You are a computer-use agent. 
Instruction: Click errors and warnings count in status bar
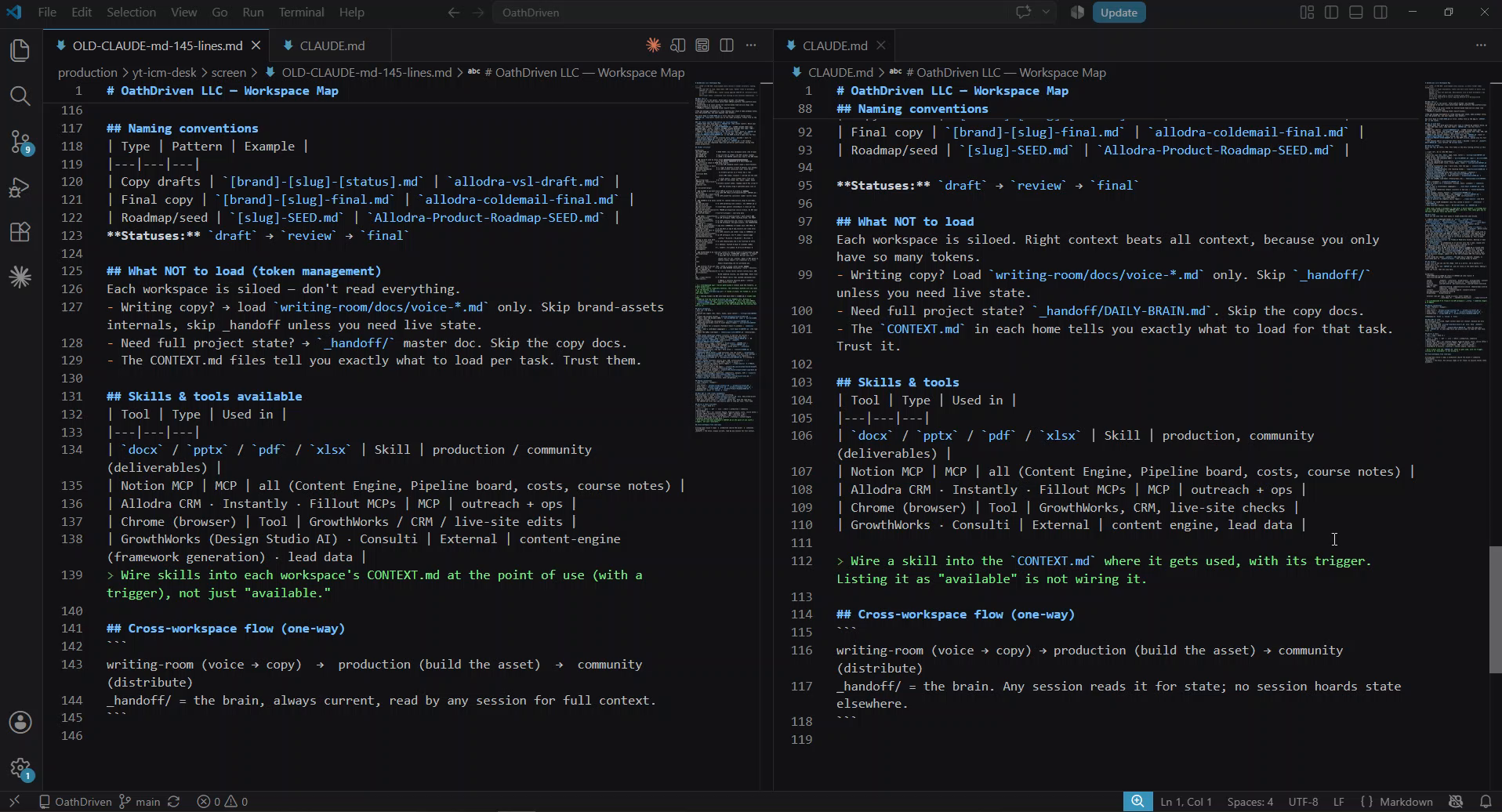[223, 802]
